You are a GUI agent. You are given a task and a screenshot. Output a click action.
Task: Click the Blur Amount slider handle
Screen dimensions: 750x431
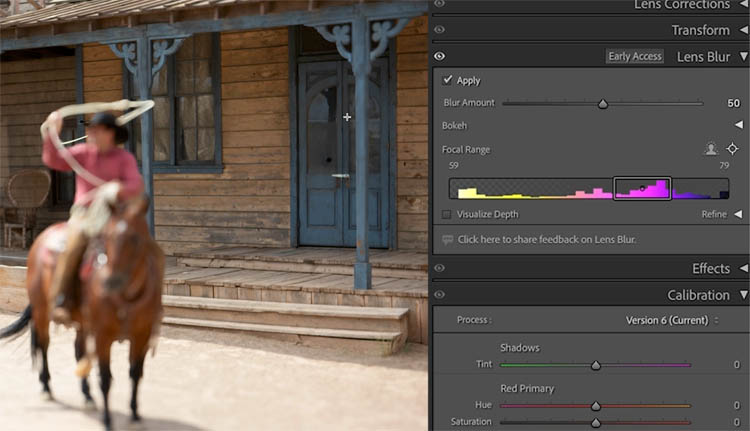[x=603, y=103]
